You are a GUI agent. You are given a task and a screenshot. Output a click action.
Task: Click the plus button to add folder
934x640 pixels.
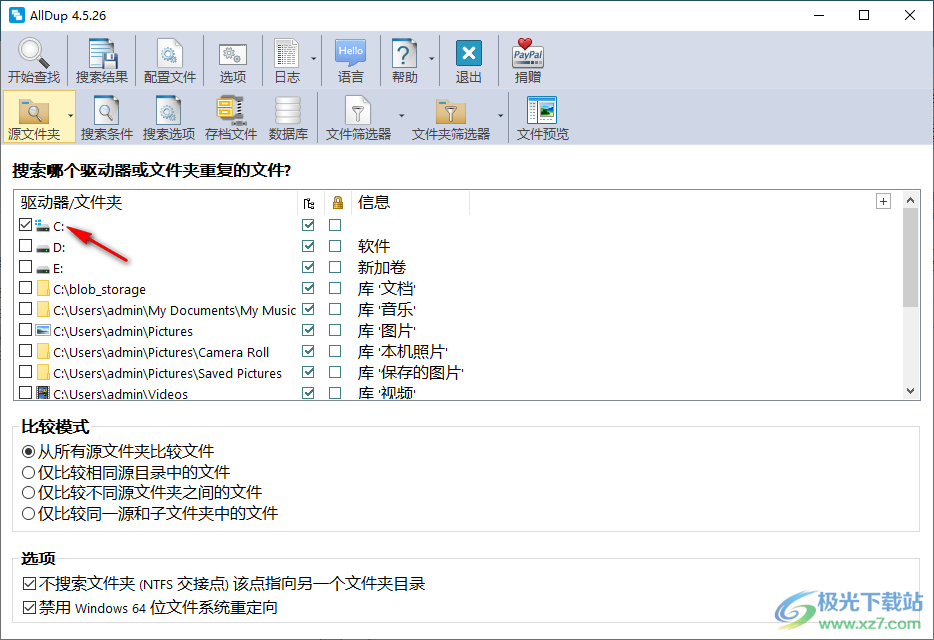click(883, 201)
